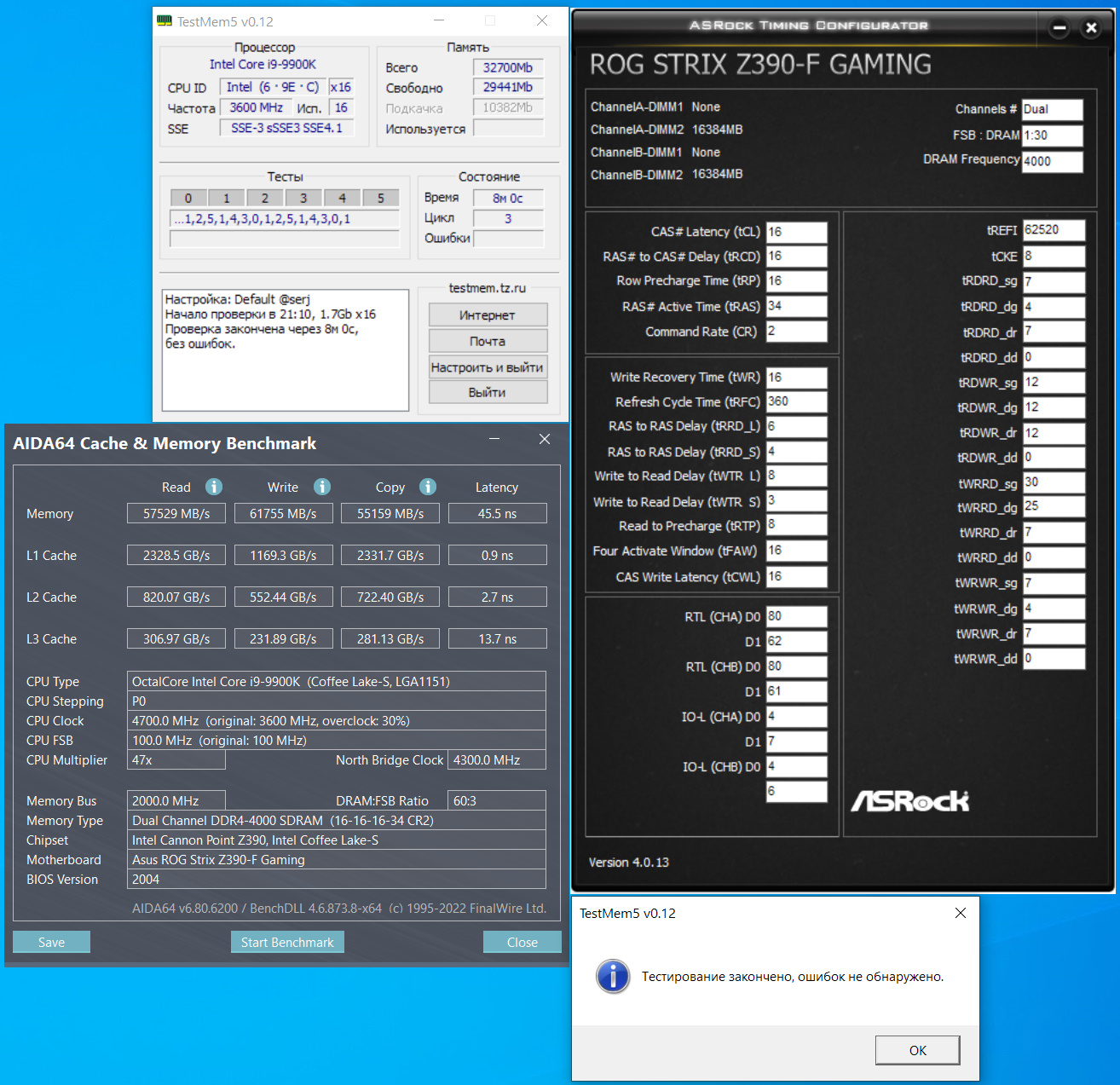Click the Memory Type DDR4-4000 field
The height and width of the screenshot is (1085, 1120).
click(x=337, y=821)
